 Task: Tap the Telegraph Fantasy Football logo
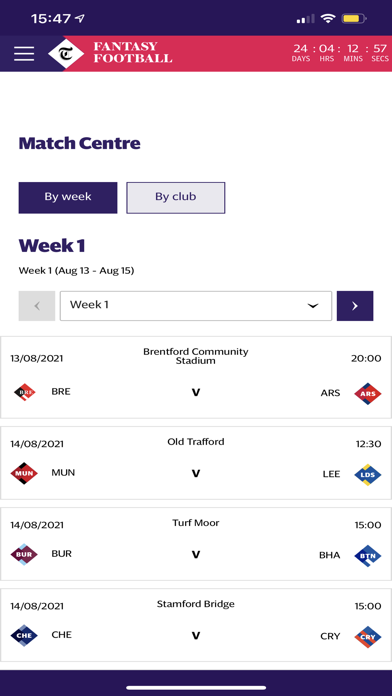110,53
